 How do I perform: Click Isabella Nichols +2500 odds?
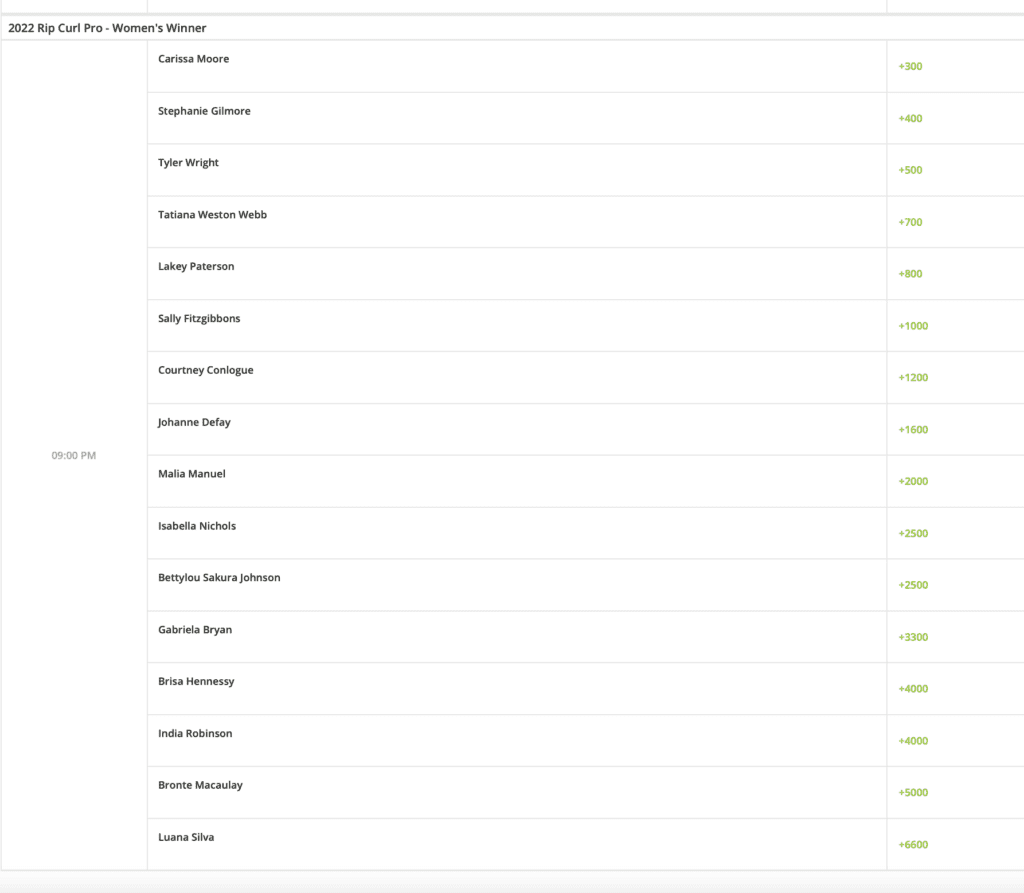pyautogui.click(x=913, y=534)
